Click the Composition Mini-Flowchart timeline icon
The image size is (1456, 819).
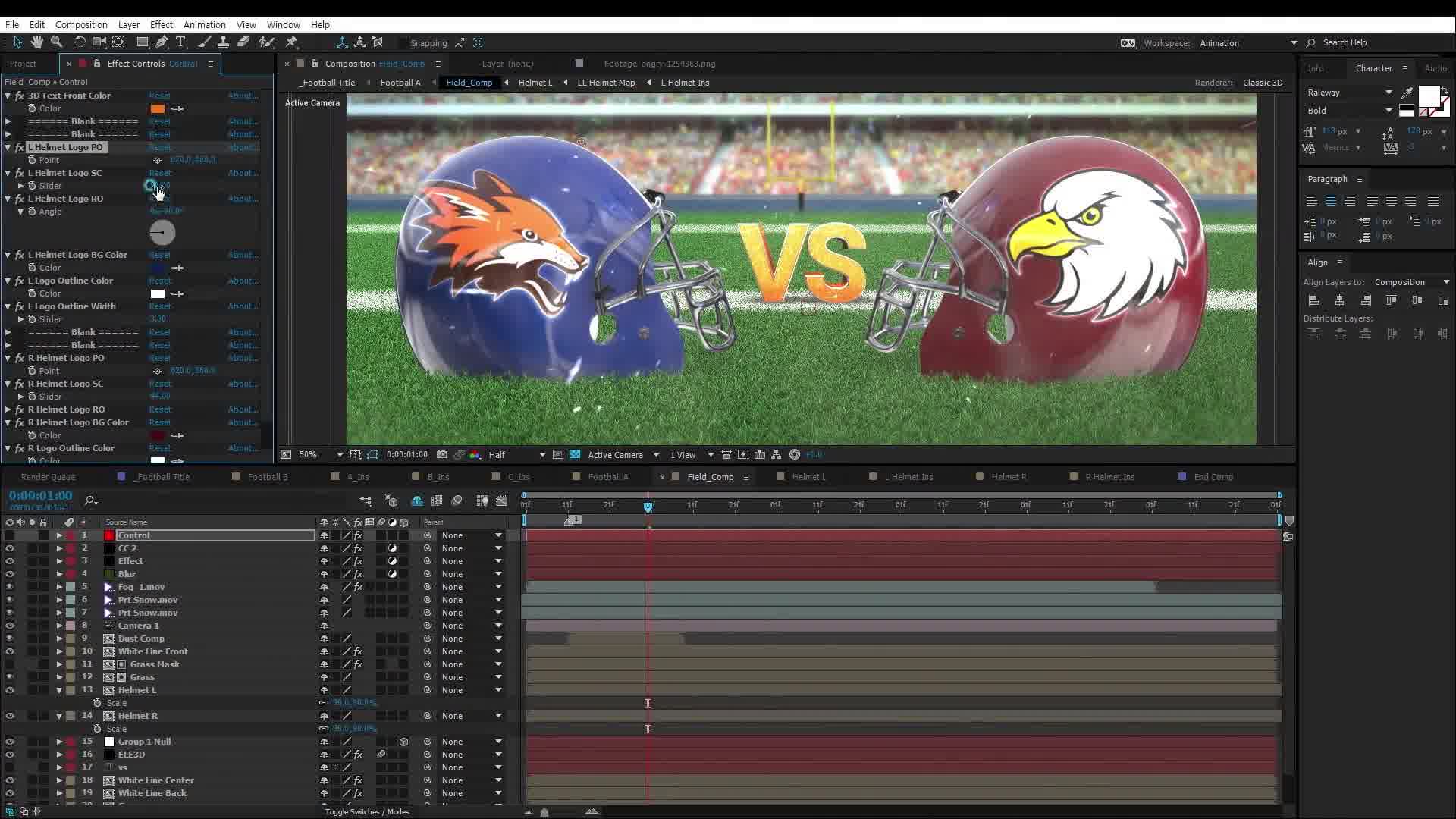pos(366,500)
